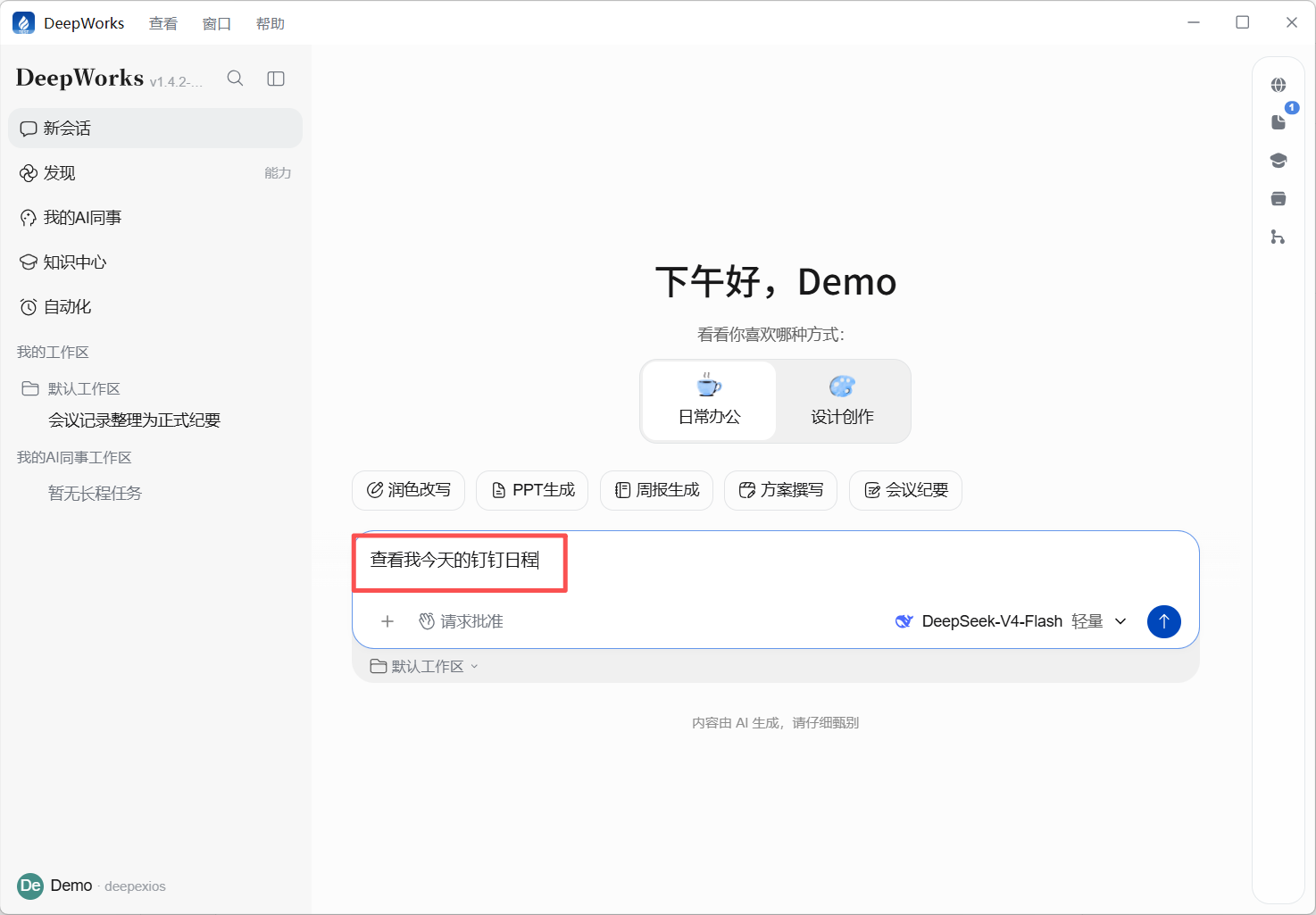Send the message with blue arrow button
This screenshot has width=1316, height=915.
pos(1163,621)
